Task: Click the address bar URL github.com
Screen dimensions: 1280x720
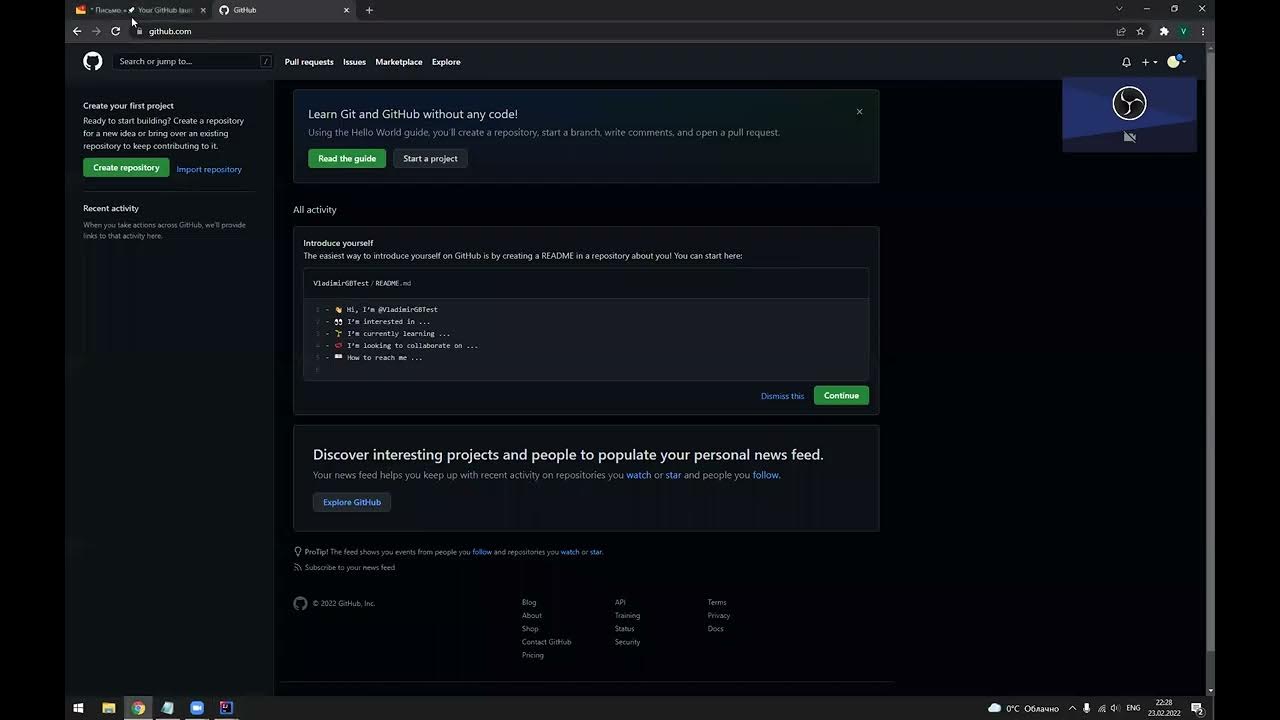Action: coord(170,31)
